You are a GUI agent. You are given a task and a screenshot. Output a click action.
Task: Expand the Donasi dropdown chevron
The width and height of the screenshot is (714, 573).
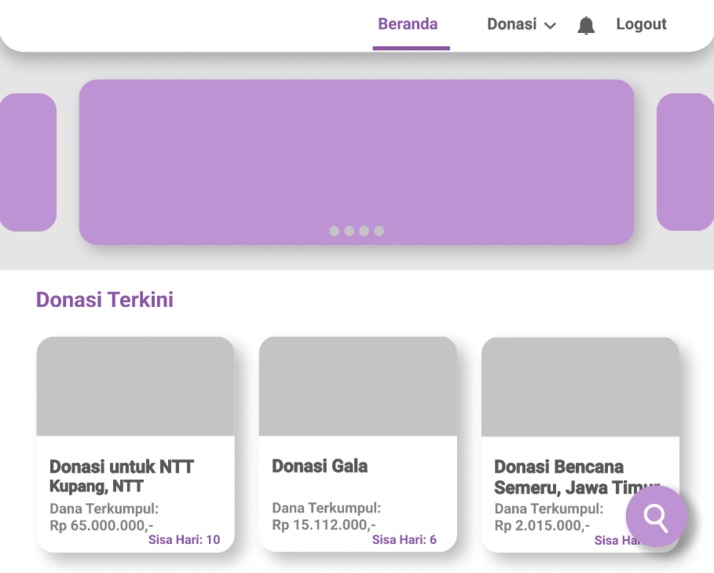coord(550,26)
